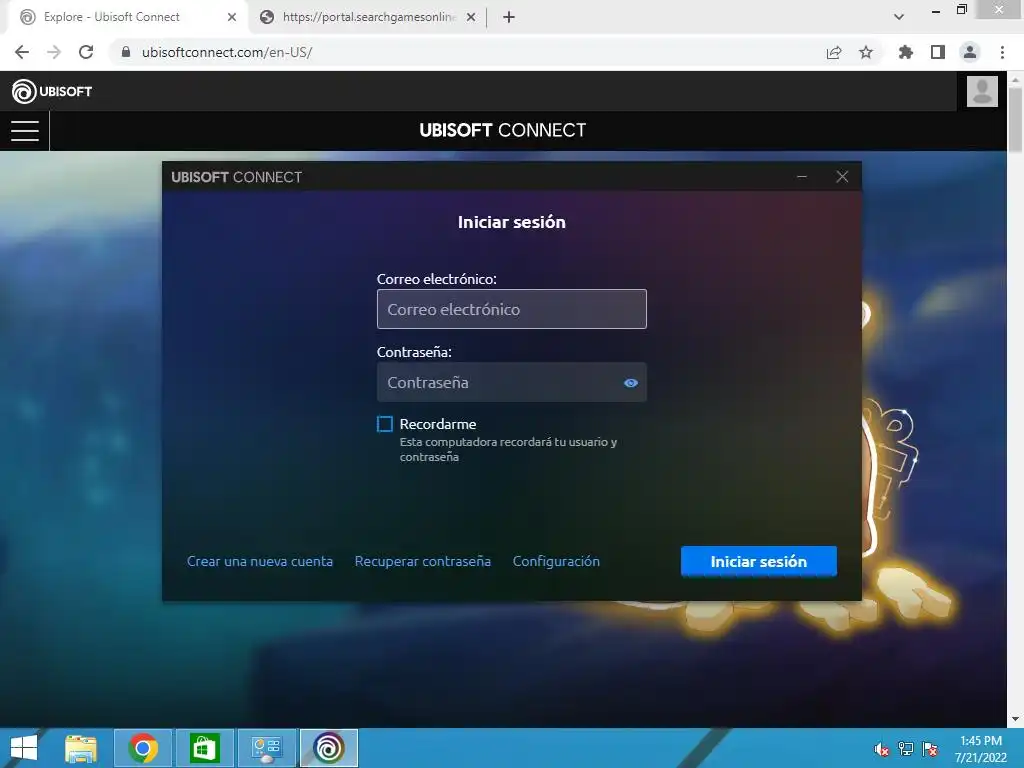The image size is (1024, 768).
Task: Click the address bar URL
Action: click(x=227, y=52)
